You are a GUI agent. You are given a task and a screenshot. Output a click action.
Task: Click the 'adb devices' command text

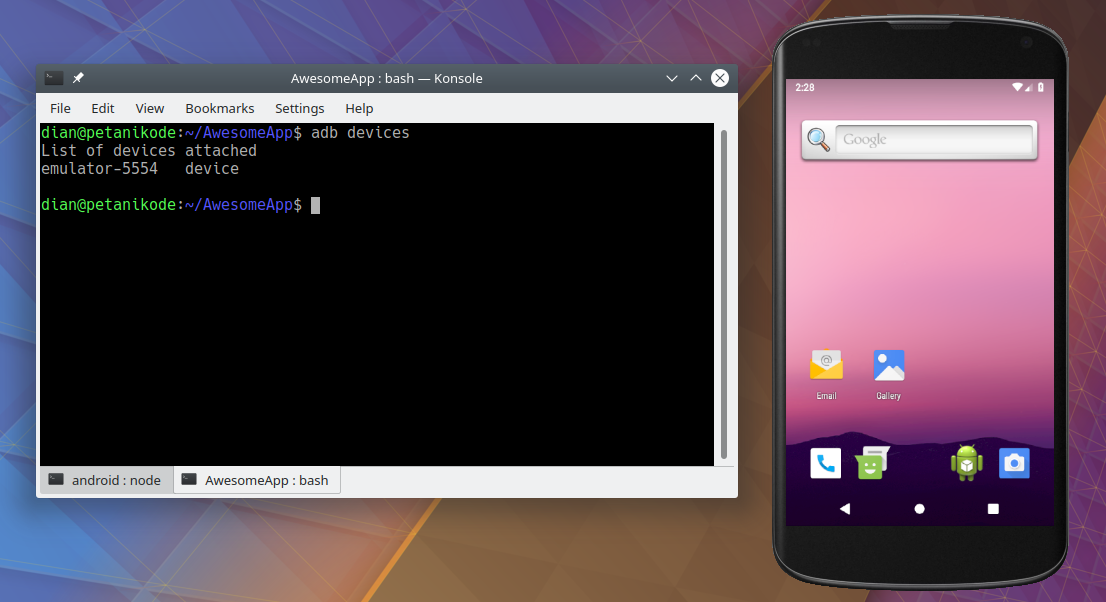tap(360, 133)
